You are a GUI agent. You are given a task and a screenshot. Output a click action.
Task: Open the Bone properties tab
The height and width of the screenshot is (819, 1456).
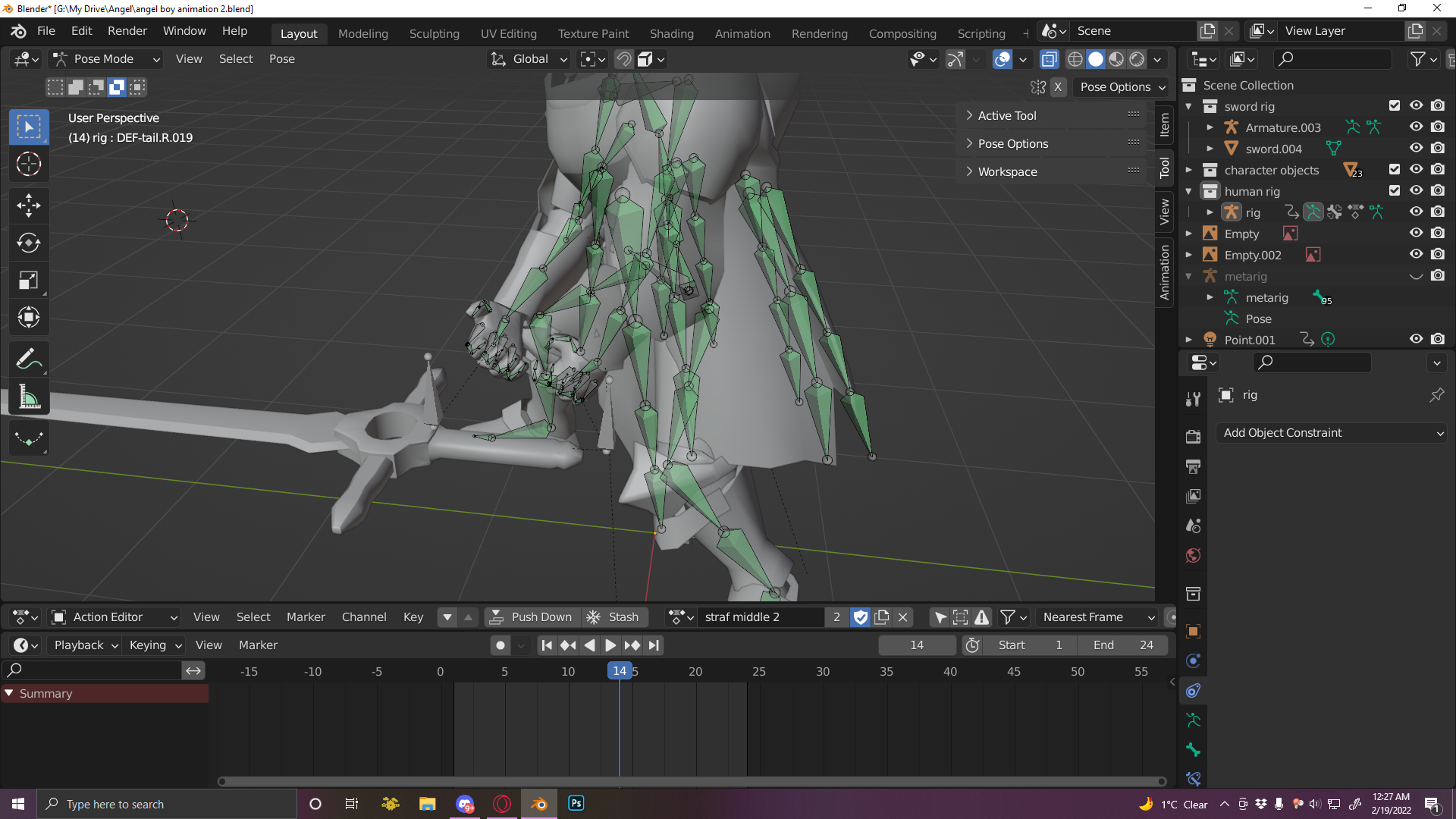click(x=1193, y=750)
